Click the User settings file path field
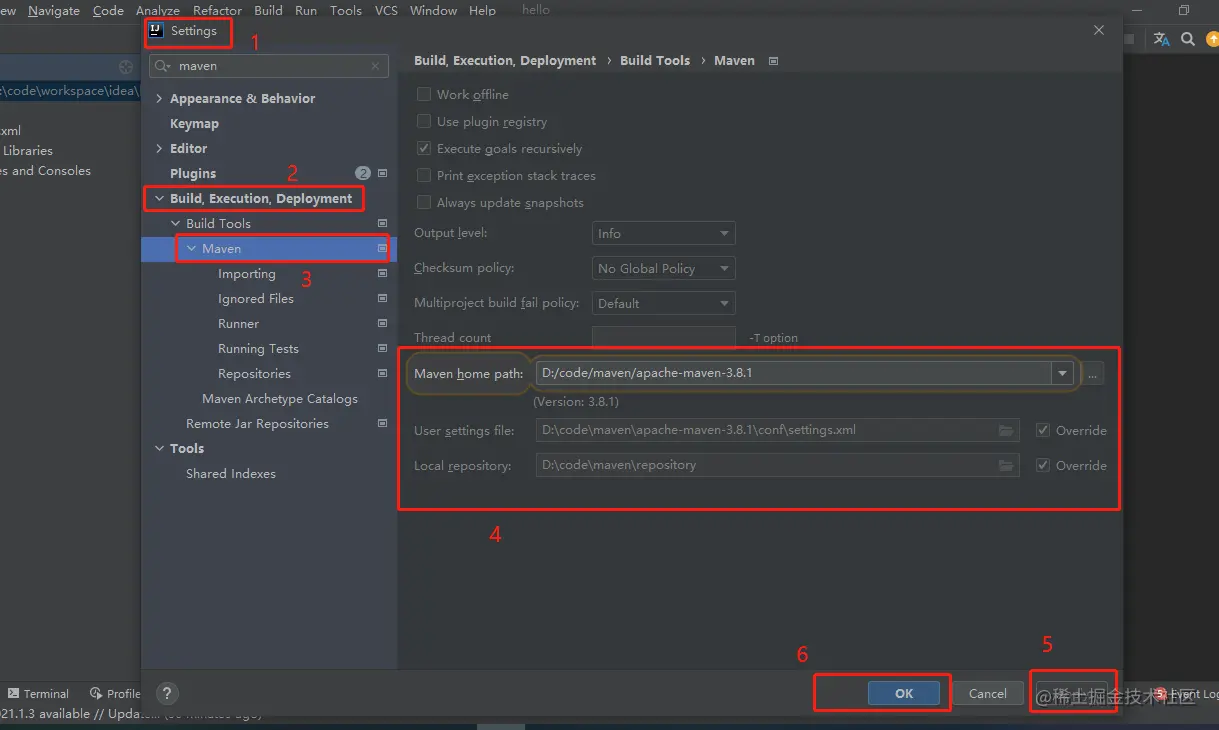The image size is (1219, 730). pos(778,430)
